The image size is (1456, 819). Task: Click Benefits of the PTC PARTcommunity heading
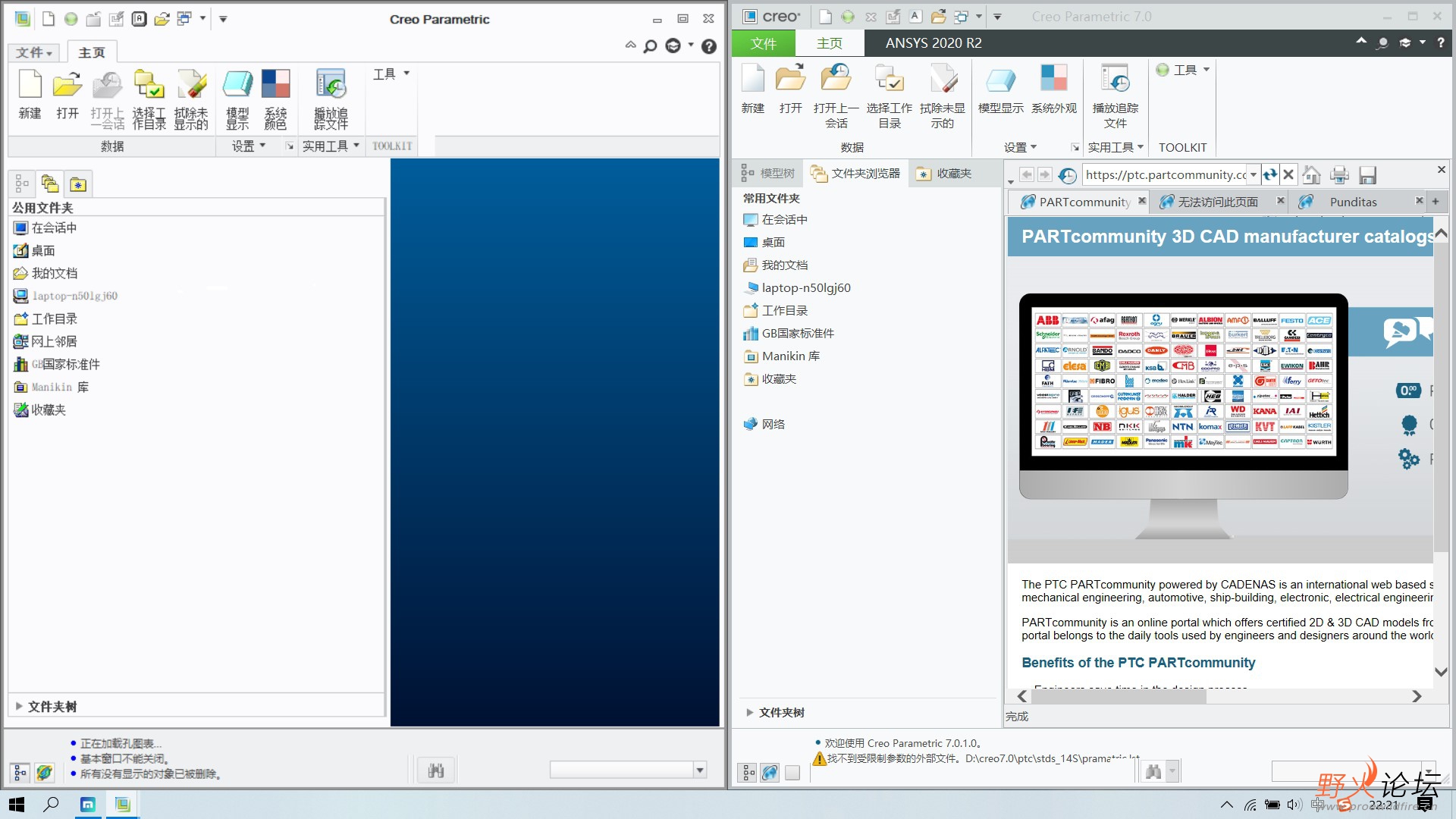[x=1138, y=662]
